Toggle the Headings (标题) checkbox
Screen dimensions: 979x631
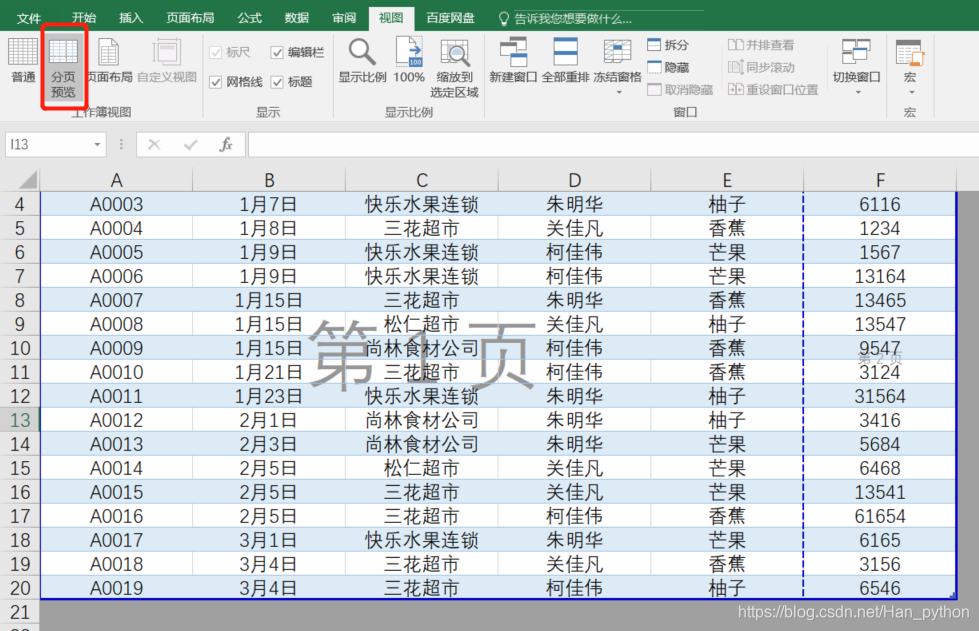coord(291,82)
